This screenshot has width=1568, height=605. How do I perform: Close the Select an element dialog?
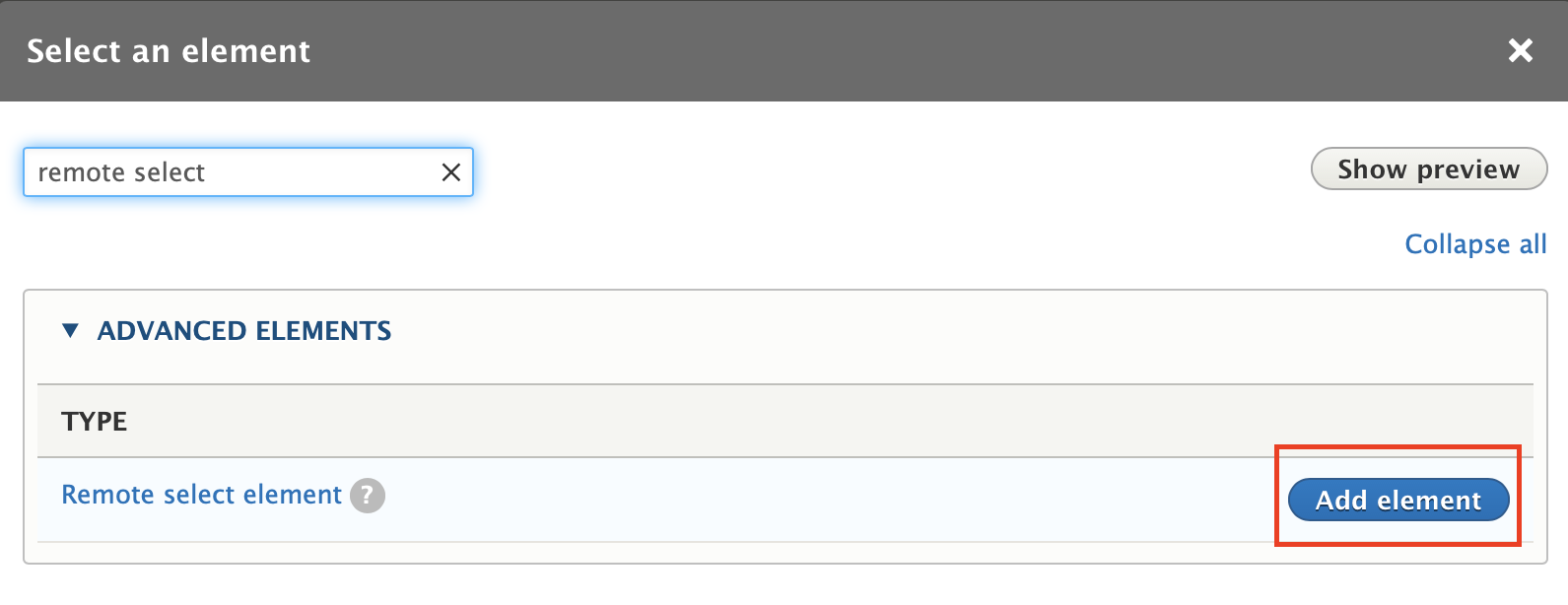(x=1520, y=50)
